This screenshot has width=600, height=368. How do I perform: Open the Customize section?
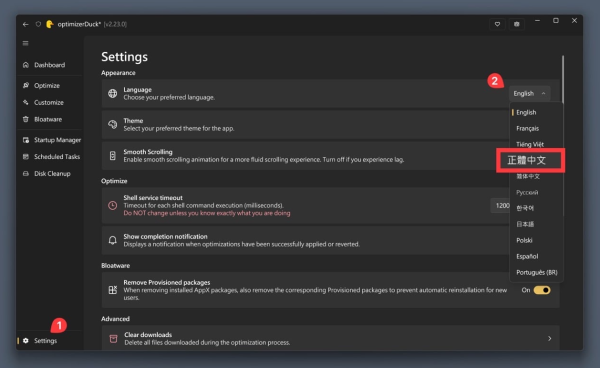49,102
